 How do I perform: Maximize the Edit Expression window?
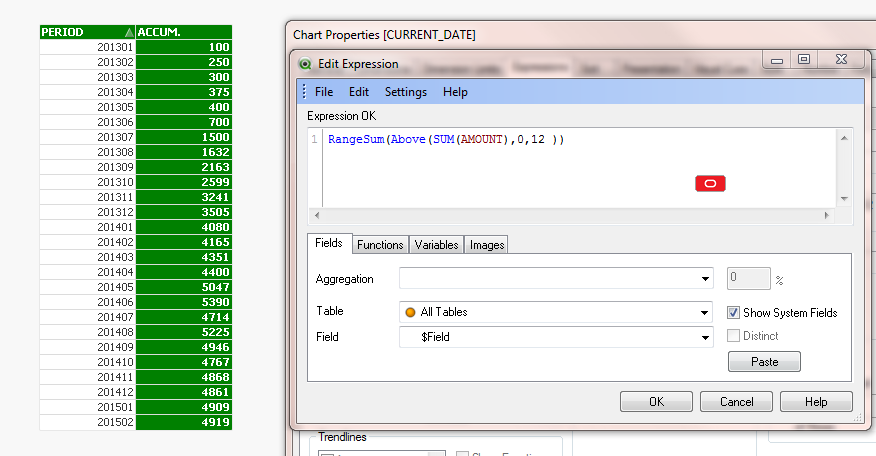click(x=803, y=60)
